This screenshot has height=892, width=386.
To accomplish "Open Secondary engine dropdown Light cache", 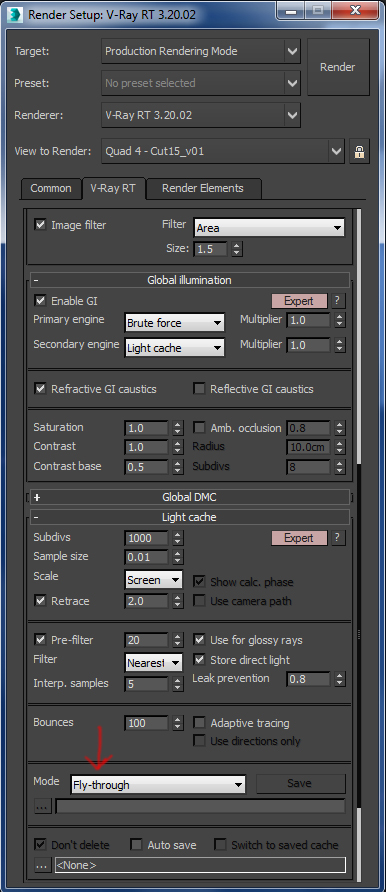I will 175,348.
